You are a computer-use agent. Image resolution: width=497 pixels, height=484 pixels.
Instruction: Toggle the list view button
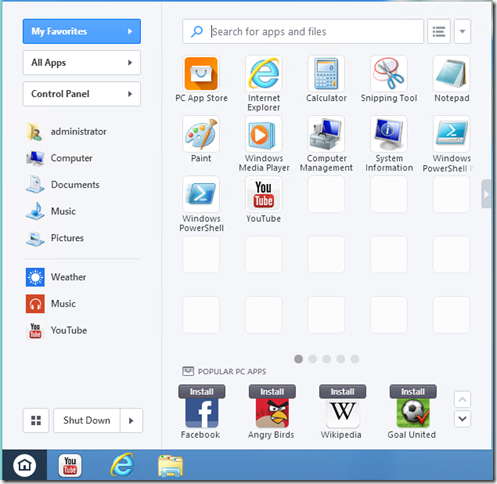tap(439, 31)
